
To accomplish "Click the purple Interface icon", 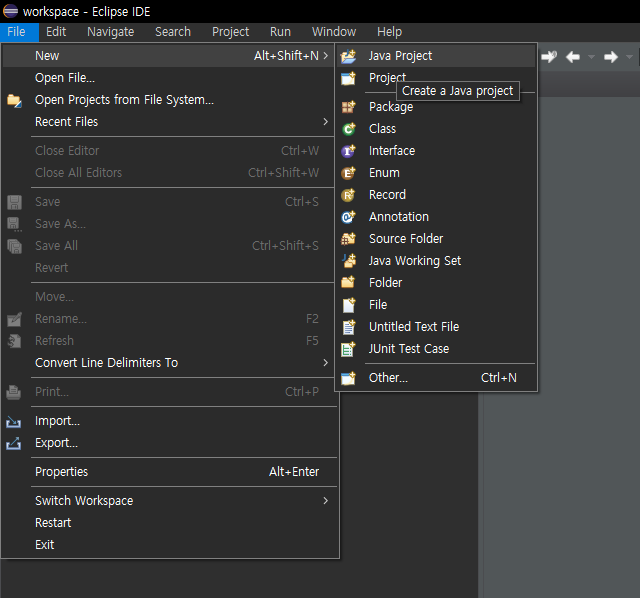I will tap(348, 151).
